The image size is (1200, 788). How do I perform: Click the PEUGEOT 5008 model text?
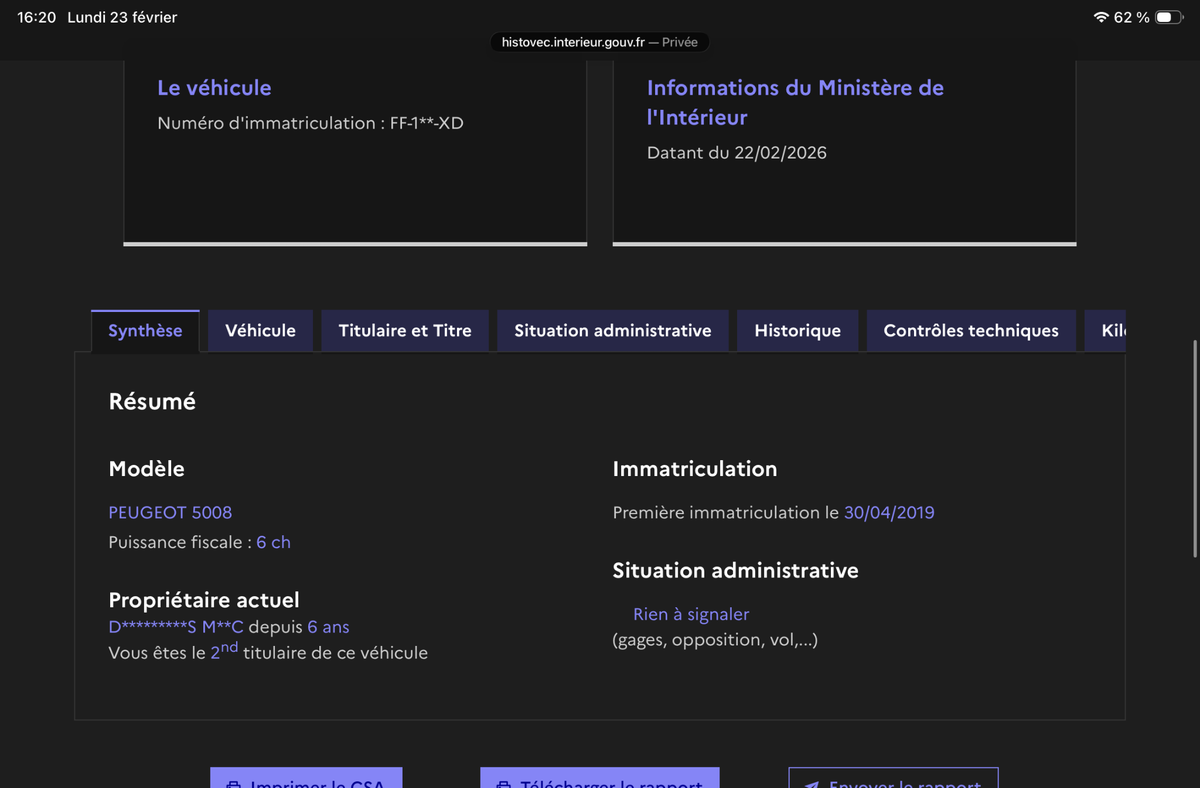[170, 512]
